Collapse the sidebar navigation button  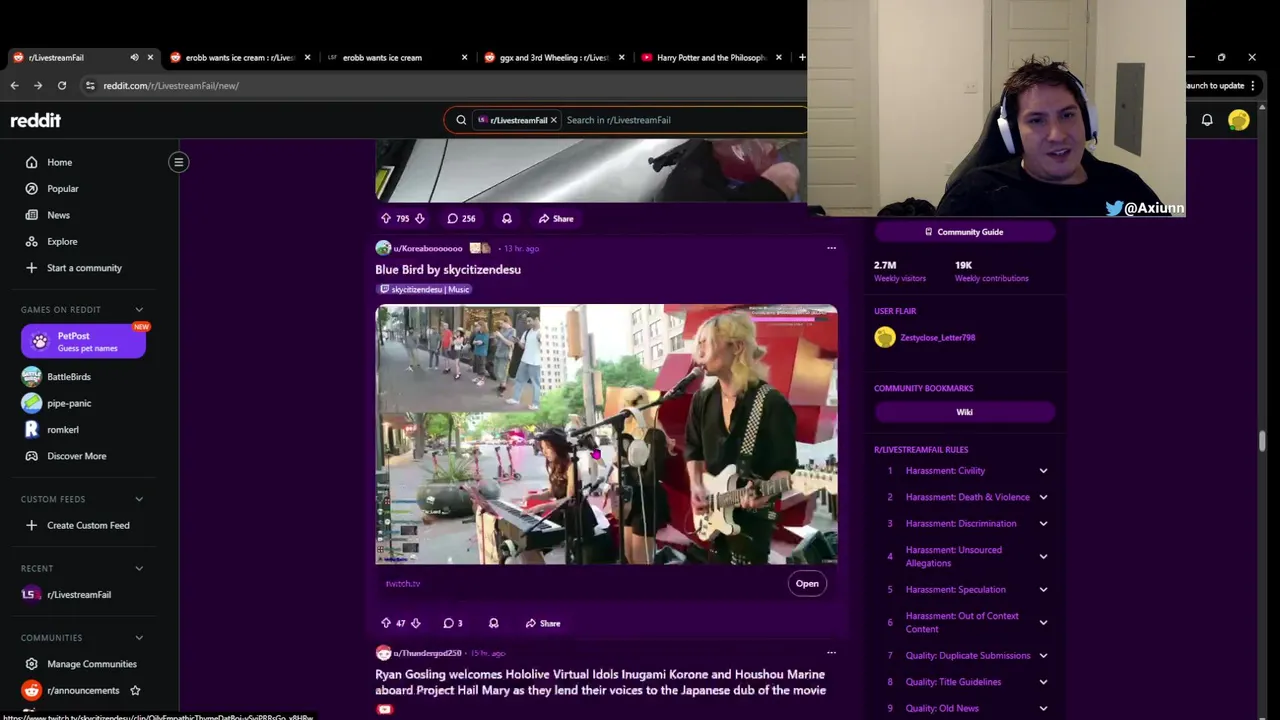point(178,162)
